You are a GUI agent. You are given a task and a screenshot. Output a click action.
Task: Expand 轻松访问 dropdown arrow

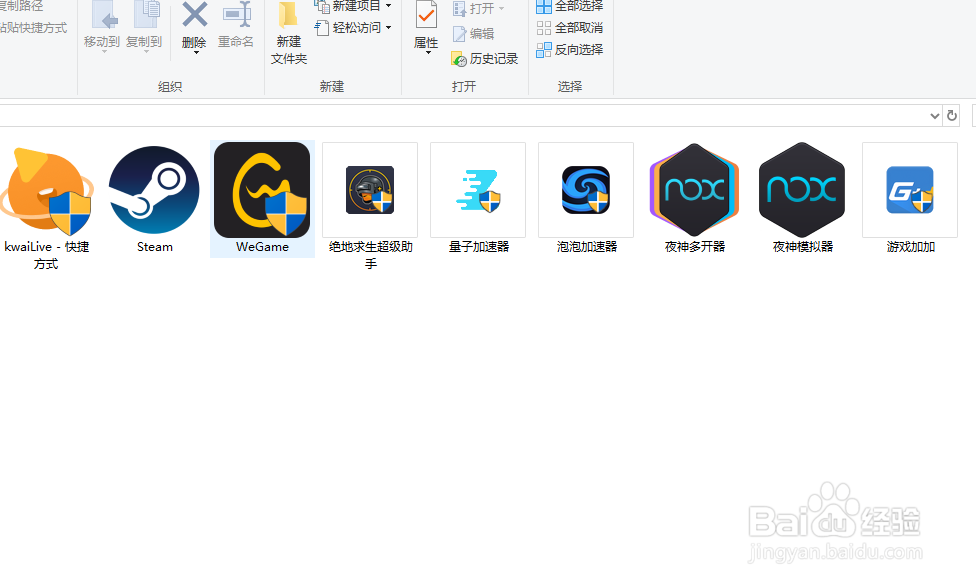(388, 27)
